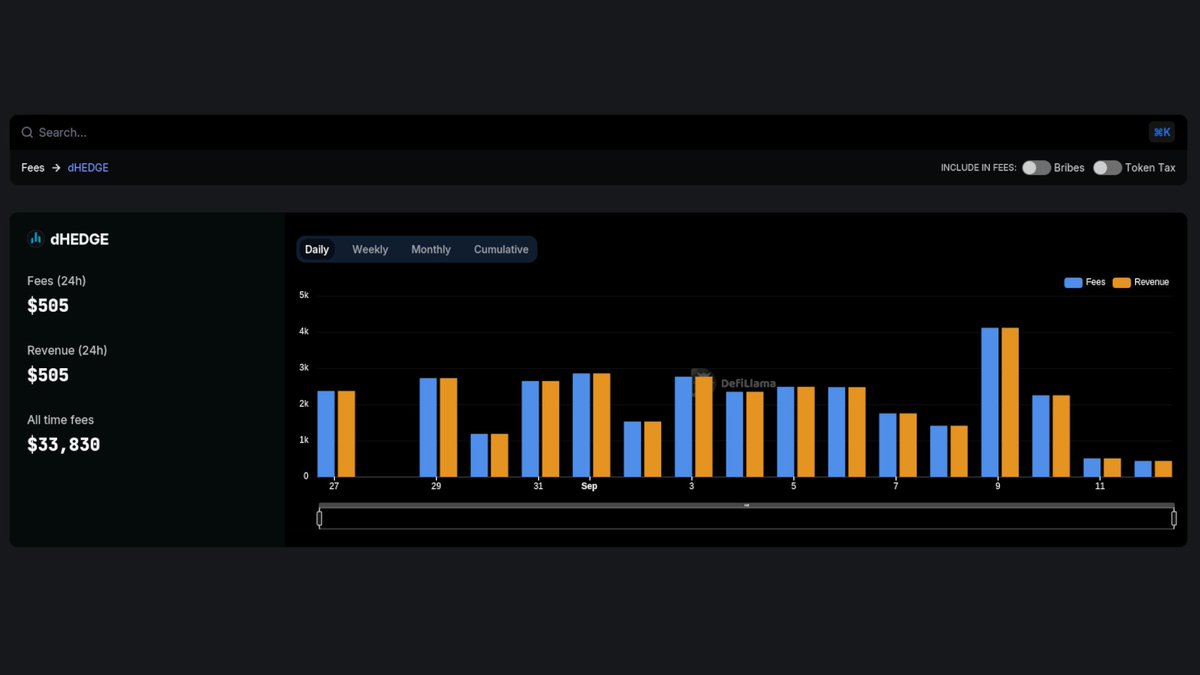Click the search magnifier icon
Image resolution: width=1200 pixels, height=675 pixels.
point(27,132)
